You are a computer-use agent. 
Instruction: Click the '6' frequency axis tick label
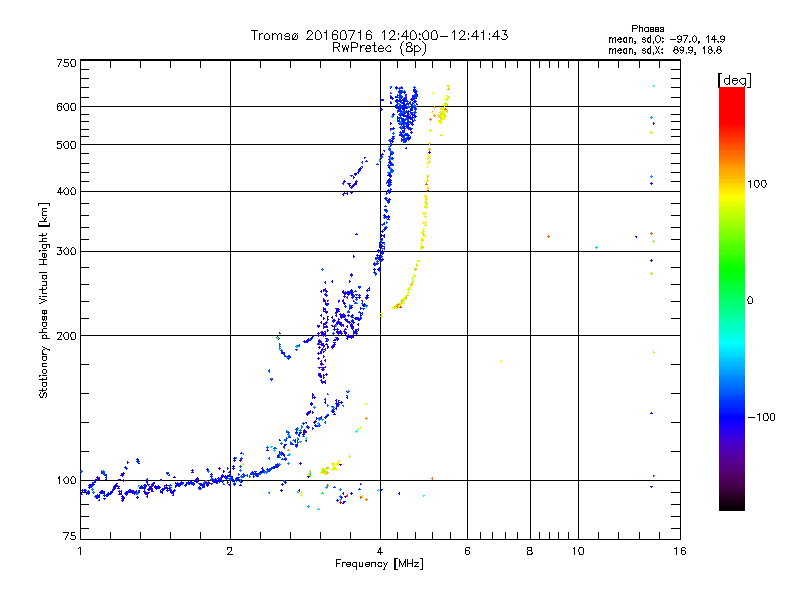(x=467, y=551)
